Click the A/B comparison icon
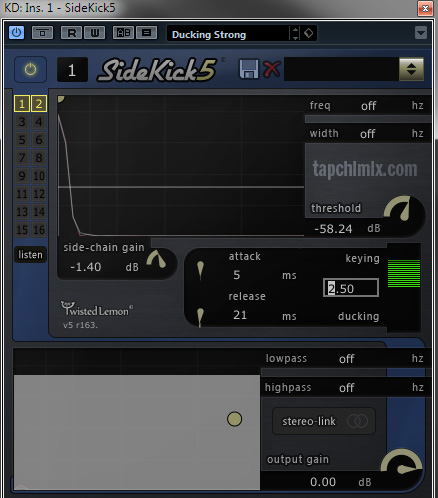 pyautogui.click(x=123, y=33)
